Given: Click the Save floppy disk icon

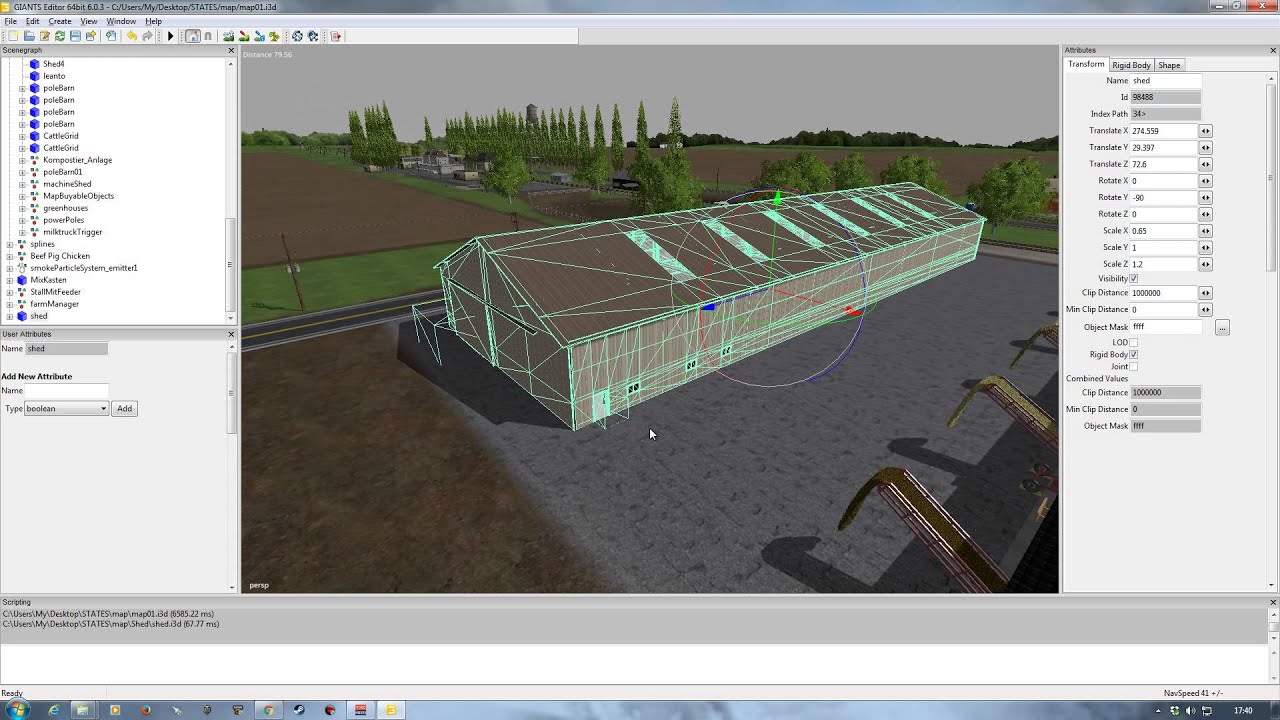Looking at the screenshot, I should (75, 36).
